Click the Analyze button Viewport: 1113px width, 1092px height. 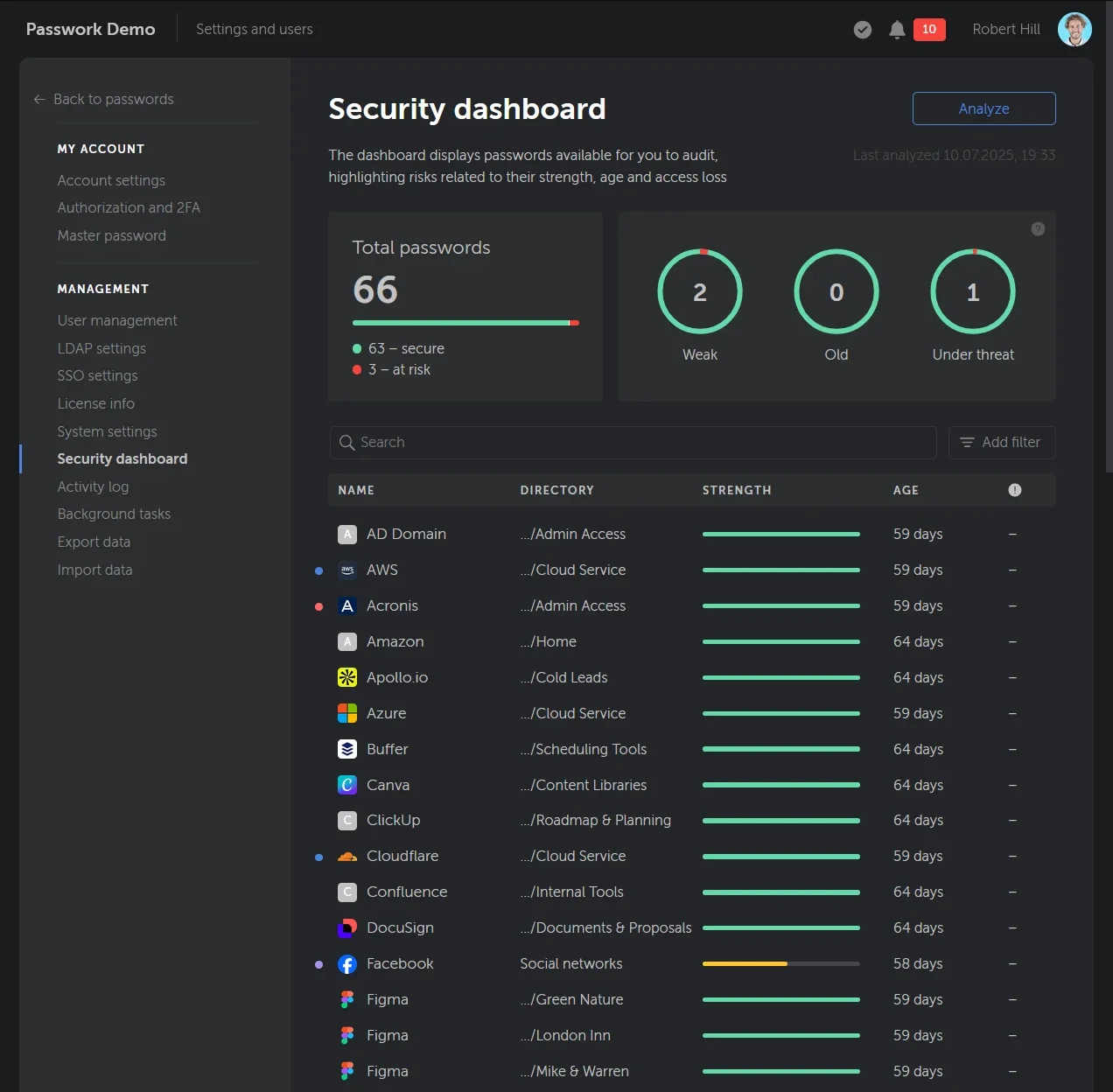[x=983, y=108]
